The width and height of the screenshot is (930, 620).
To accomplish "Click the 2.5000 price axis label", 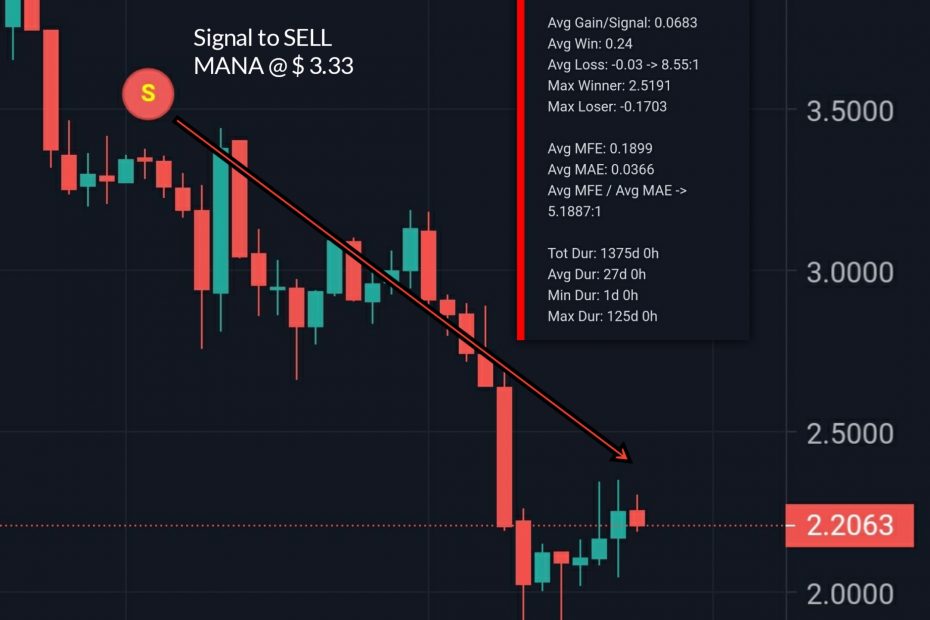I will click(849, 434).
